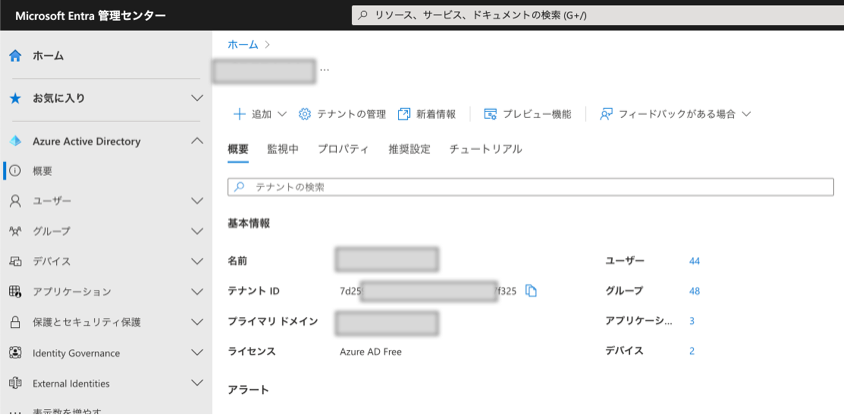Expand the デバイス menu chevron
The image size is (844, 415).
(198, 262)
